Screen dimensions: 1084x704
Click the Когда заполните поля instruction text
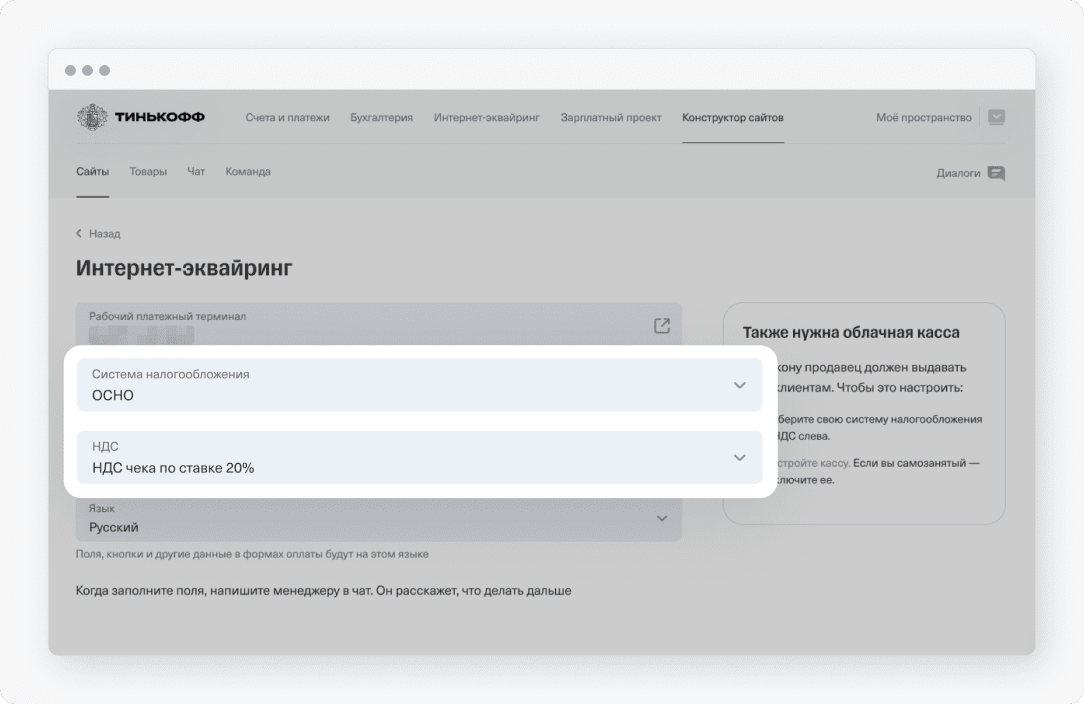[x=324, y=591]
